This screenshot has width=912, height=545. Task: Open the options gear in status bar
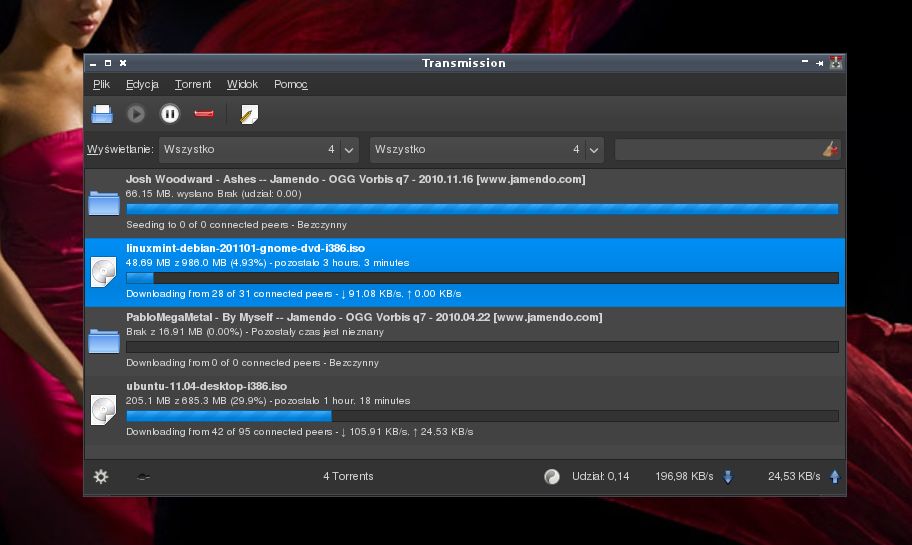[101, 477]
